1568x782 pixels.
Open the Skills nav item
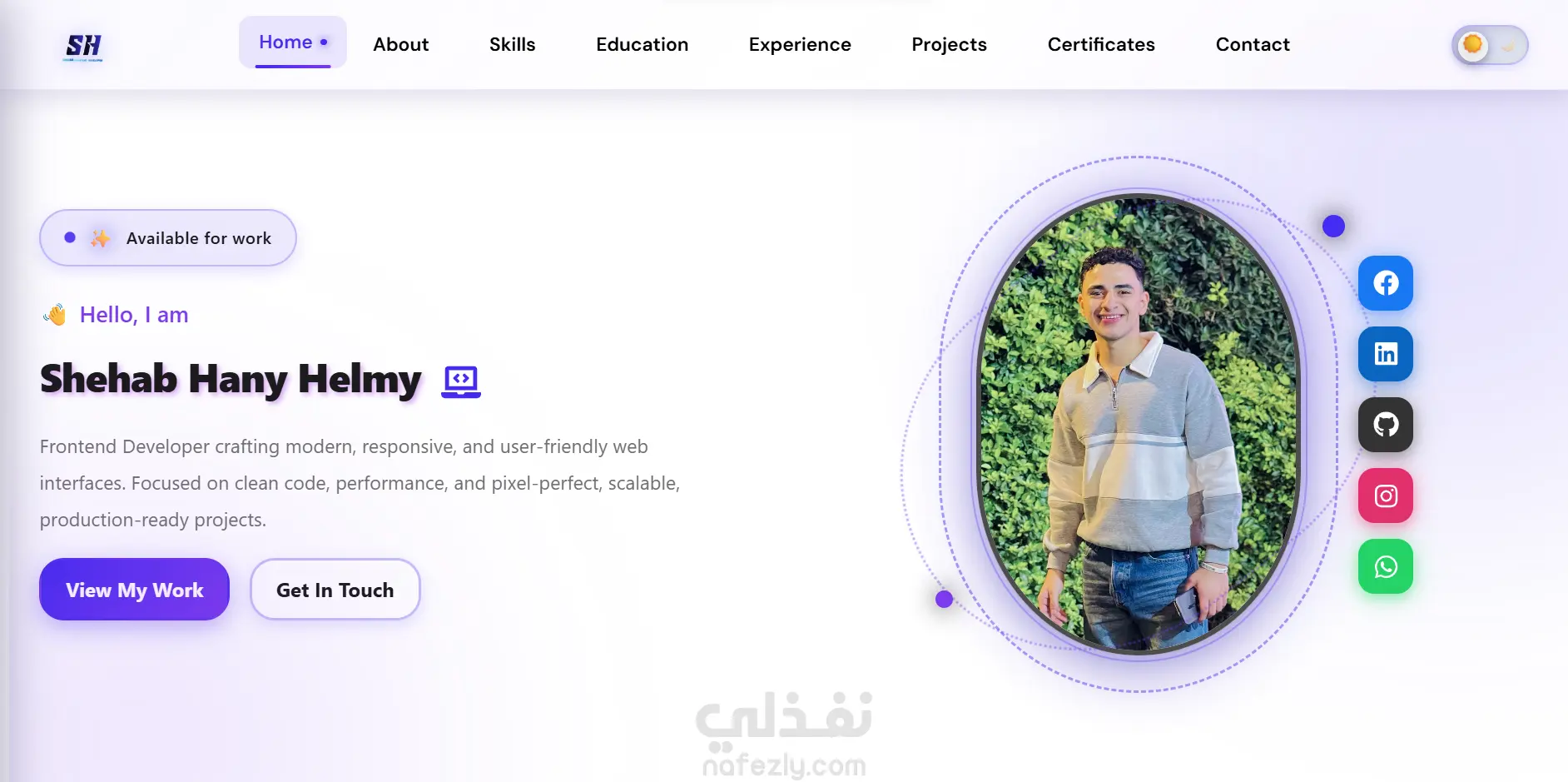tap(513, 44)
